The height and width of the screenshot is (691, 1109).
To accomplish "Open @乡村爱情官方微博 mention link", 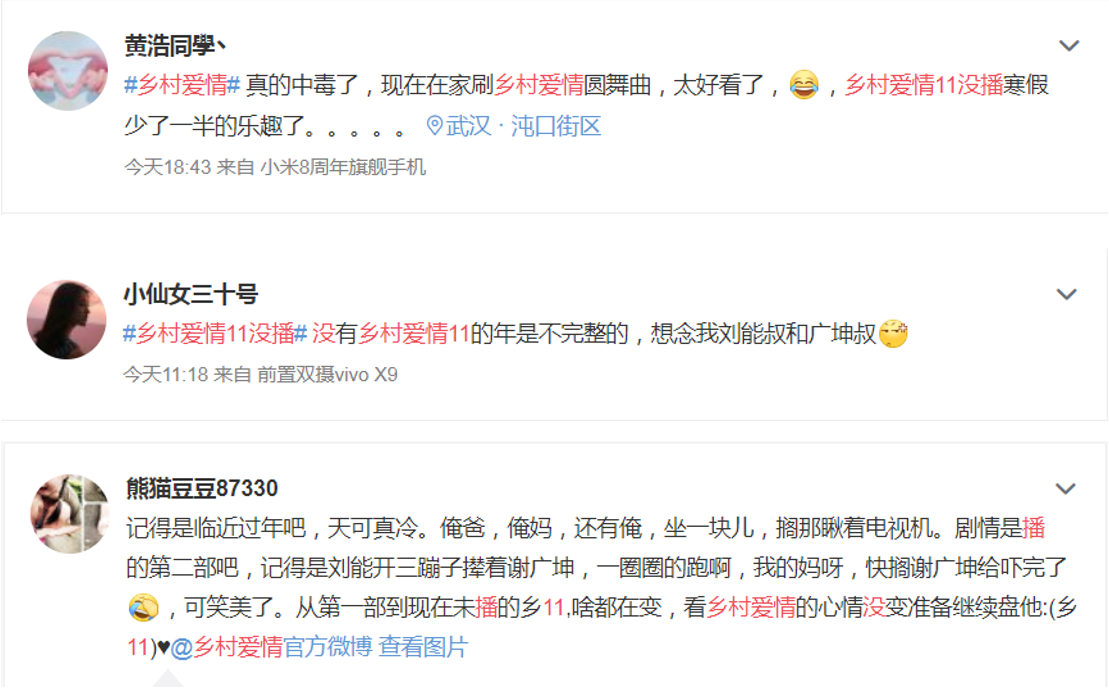I will coord(271,646).
